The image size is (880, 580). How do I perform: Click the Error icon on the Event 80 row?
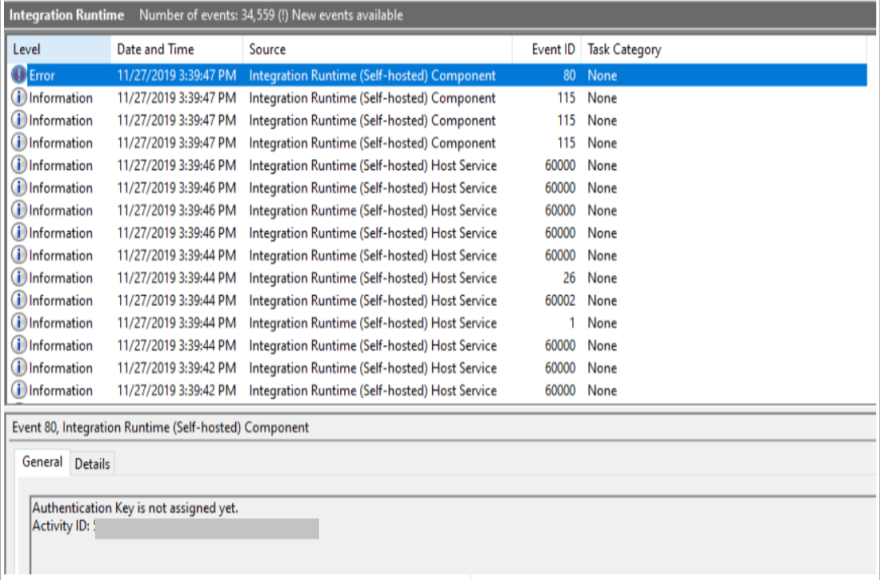(19, 75)
